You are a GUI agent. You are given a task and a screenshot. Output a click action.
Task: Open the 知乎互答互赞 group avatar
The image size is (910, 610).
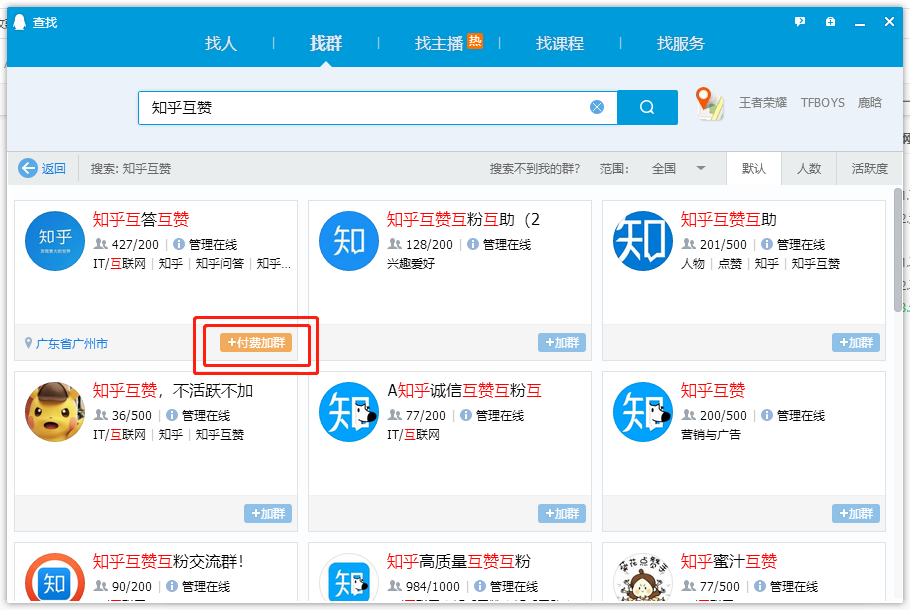click(55, 241)
